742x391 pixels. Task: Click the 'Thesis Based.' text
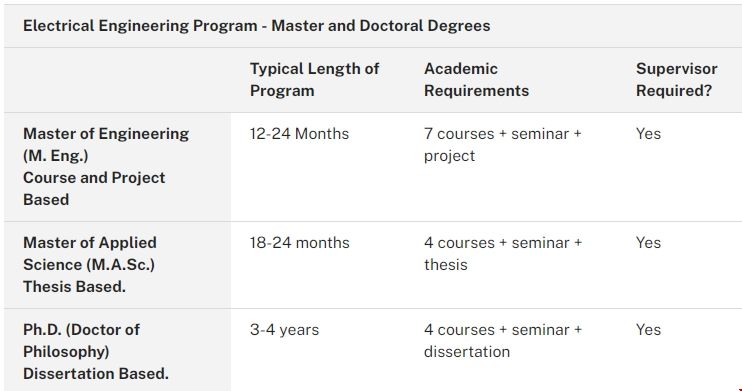point(74,286)
